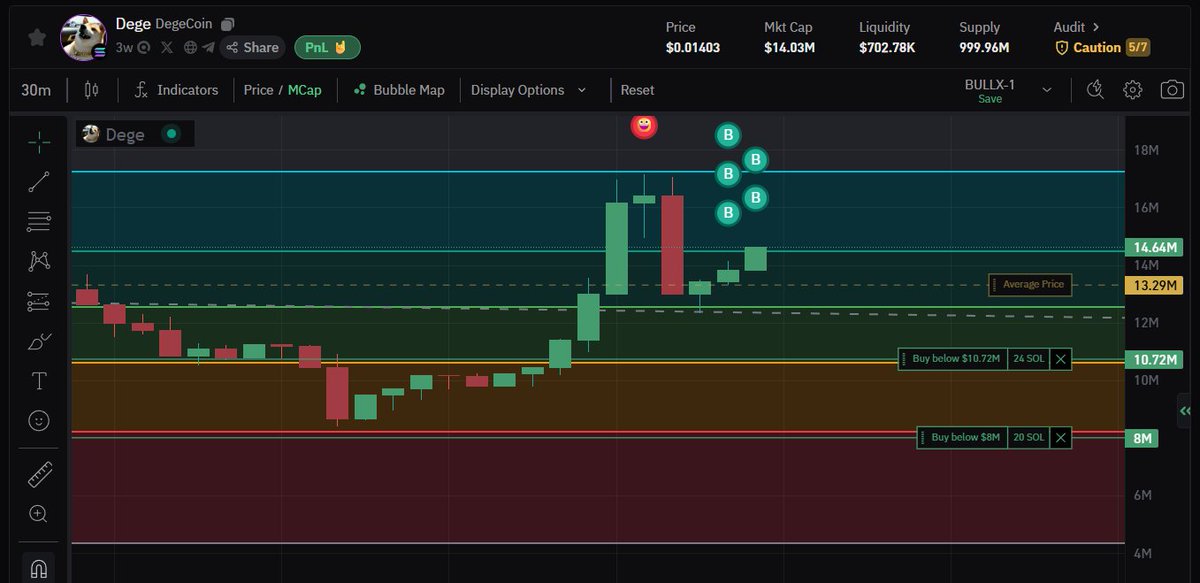1200x583 pixels.
Task: Select the Buy below $10.72M order label
Action: pyautogui.click(x=956, y=359)
